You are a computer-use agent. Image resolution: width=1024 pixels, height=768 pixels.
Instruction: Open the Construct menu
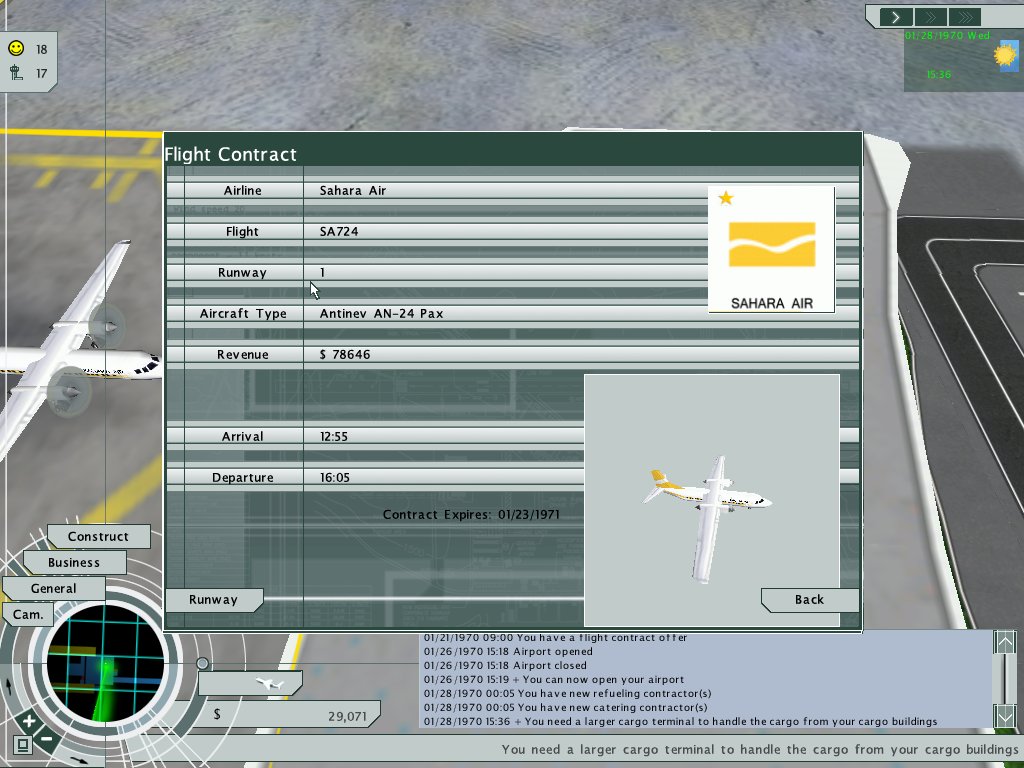tap(98, 537)
